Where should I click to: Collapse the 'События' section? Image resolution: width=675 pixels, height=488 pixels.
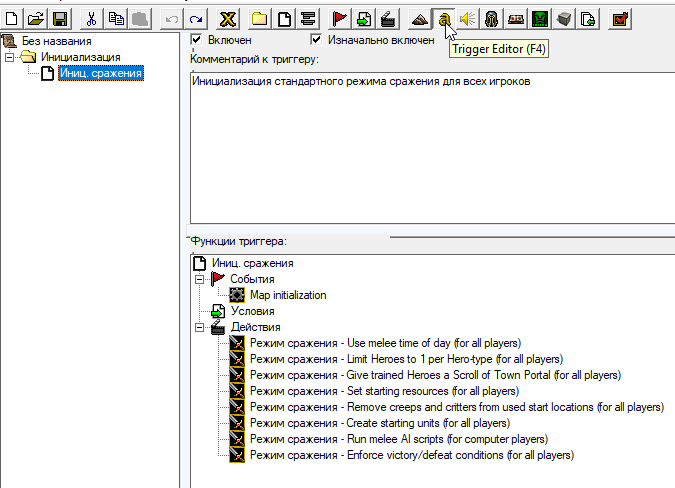(x=199, y=279)
